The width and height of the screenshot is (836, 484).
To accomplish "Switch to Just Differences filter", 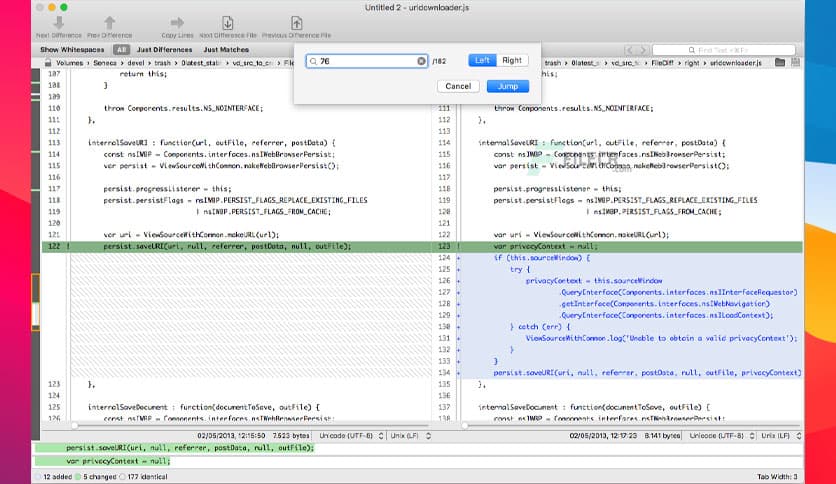I will point(164,50).
